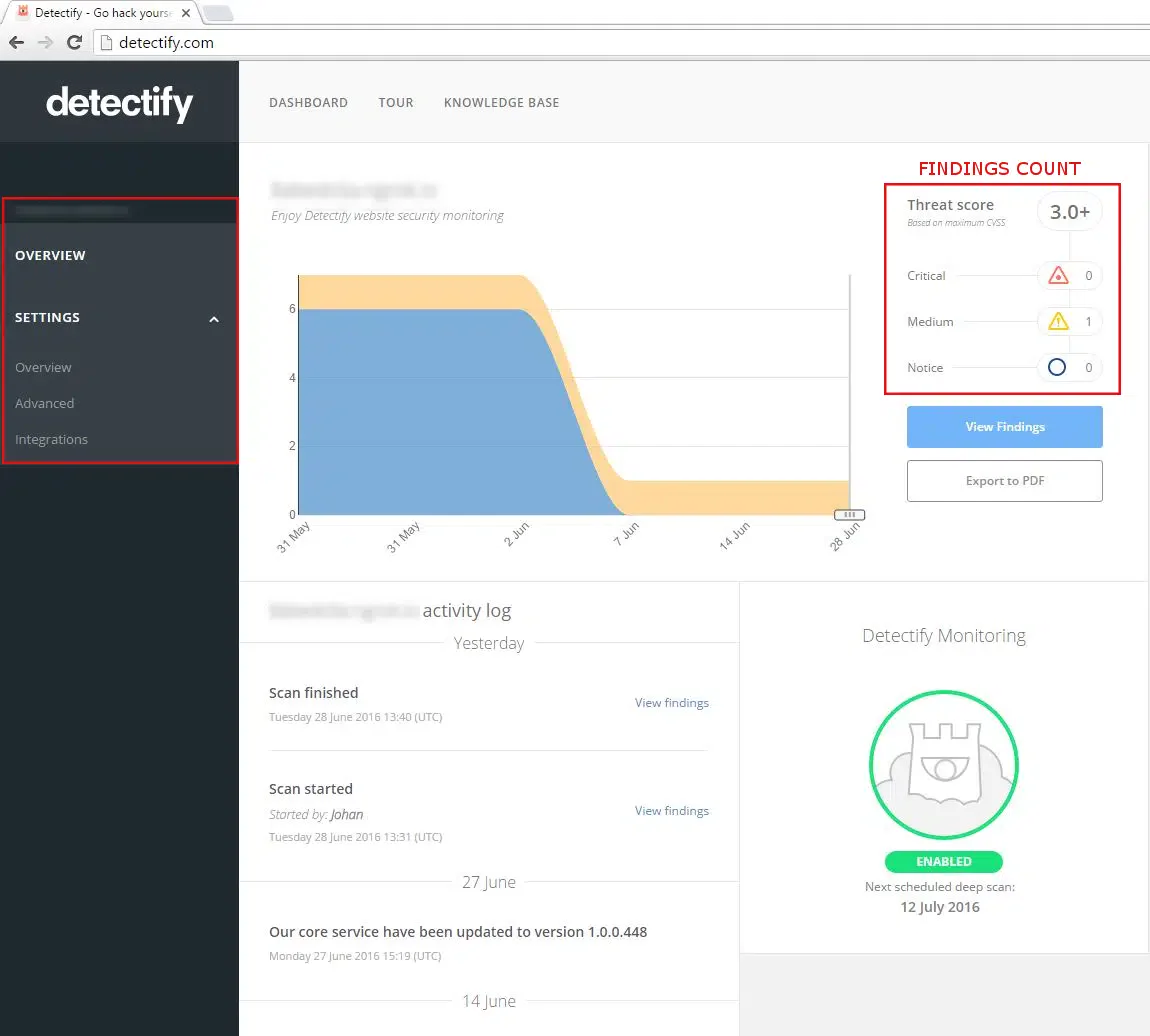This screenshot has width=1150, height=1036.
Task: Click the browser page reload icon
Action: [74, 42]
